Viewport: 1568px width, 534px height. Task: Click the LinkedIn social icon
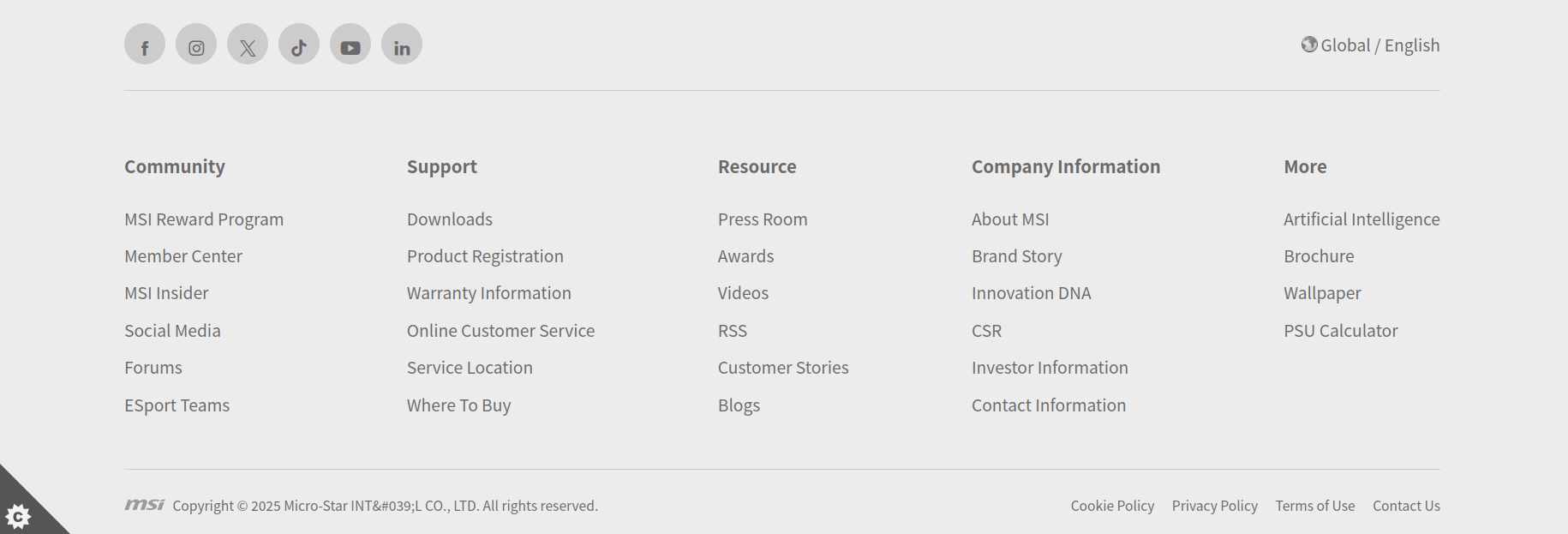coord(402,45)
